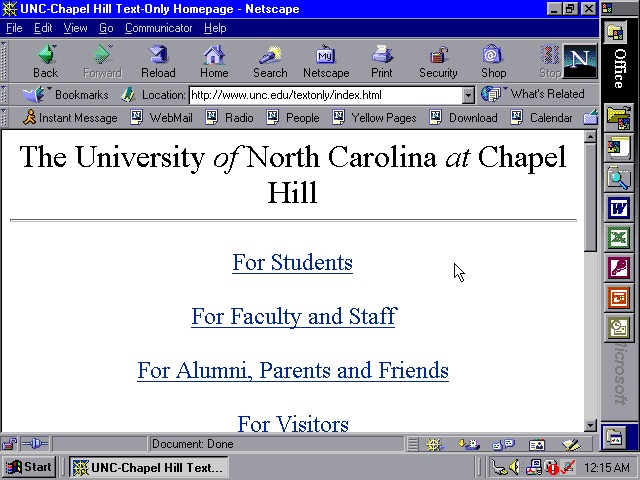
Task: Follow the For Faculty and Staff link
Action: click(x=294, y=316)
